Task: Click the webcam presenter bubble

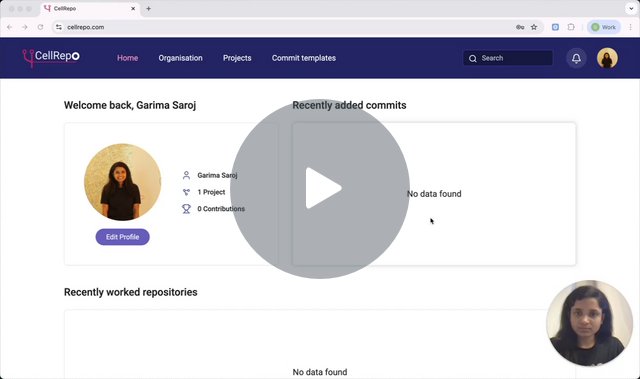Action: 589,323
